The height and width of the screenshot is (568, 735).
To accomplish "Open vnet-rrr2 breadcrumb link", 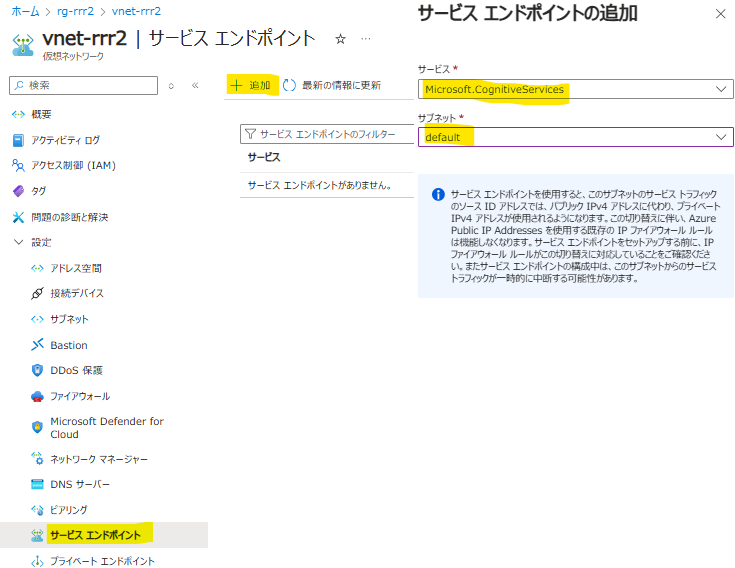I will (136, 11).
